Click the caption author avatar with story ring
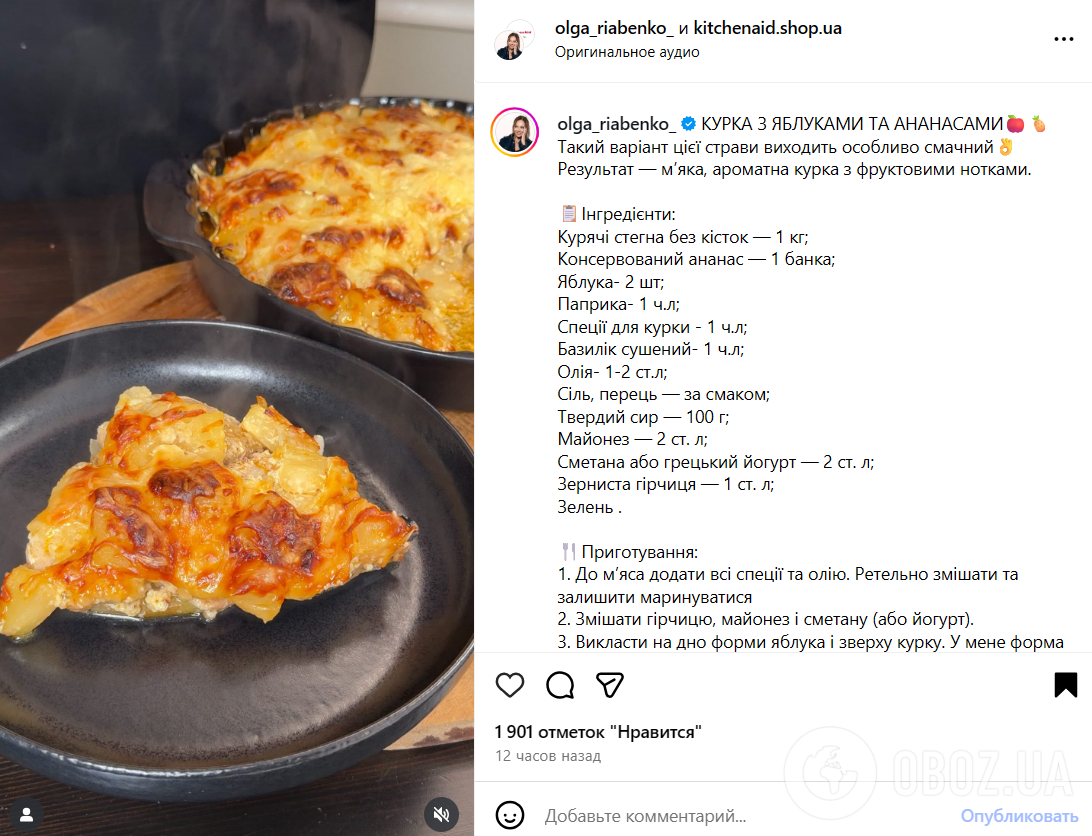 (x=515, y=132)
